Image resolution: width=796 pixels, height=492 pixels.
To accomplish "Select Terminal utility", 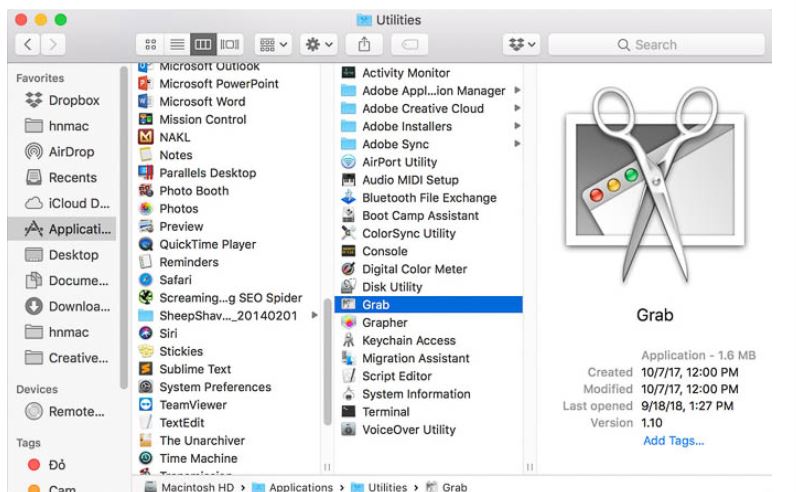I will pos(376,412).
